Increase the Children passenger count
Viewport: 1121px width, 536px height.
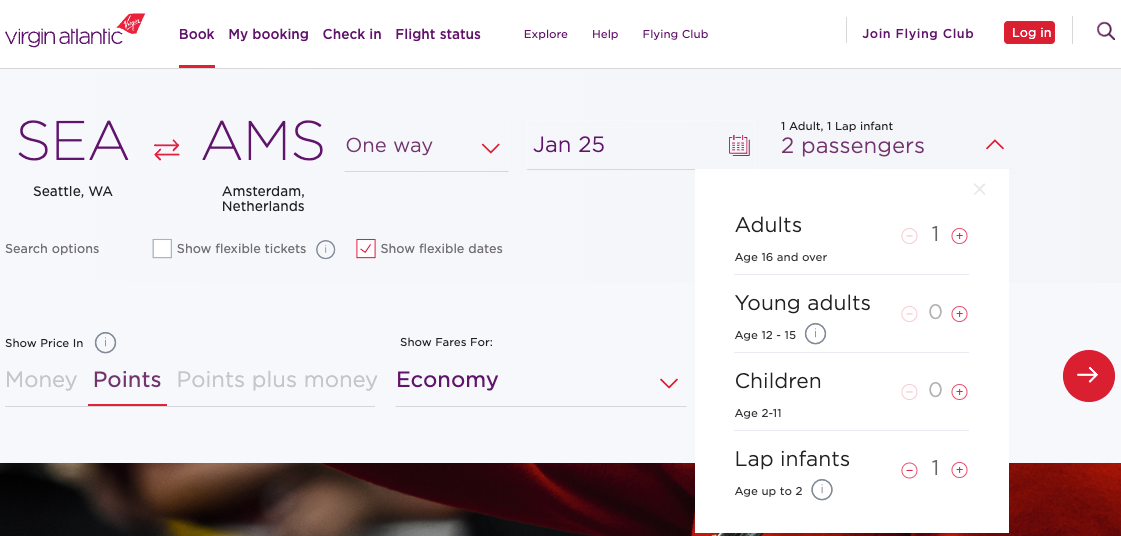coord(959,392)
